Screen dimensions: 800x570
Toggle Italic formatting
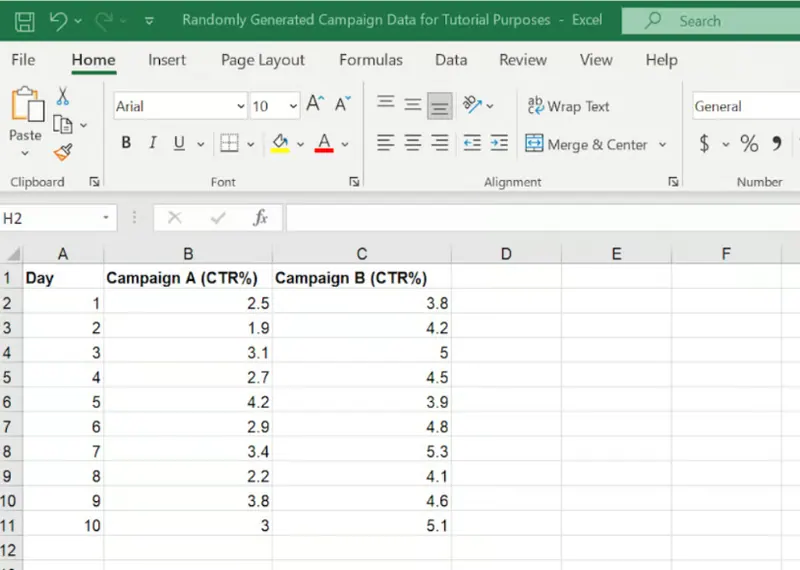pyautogui.click(x=153, y=144)
